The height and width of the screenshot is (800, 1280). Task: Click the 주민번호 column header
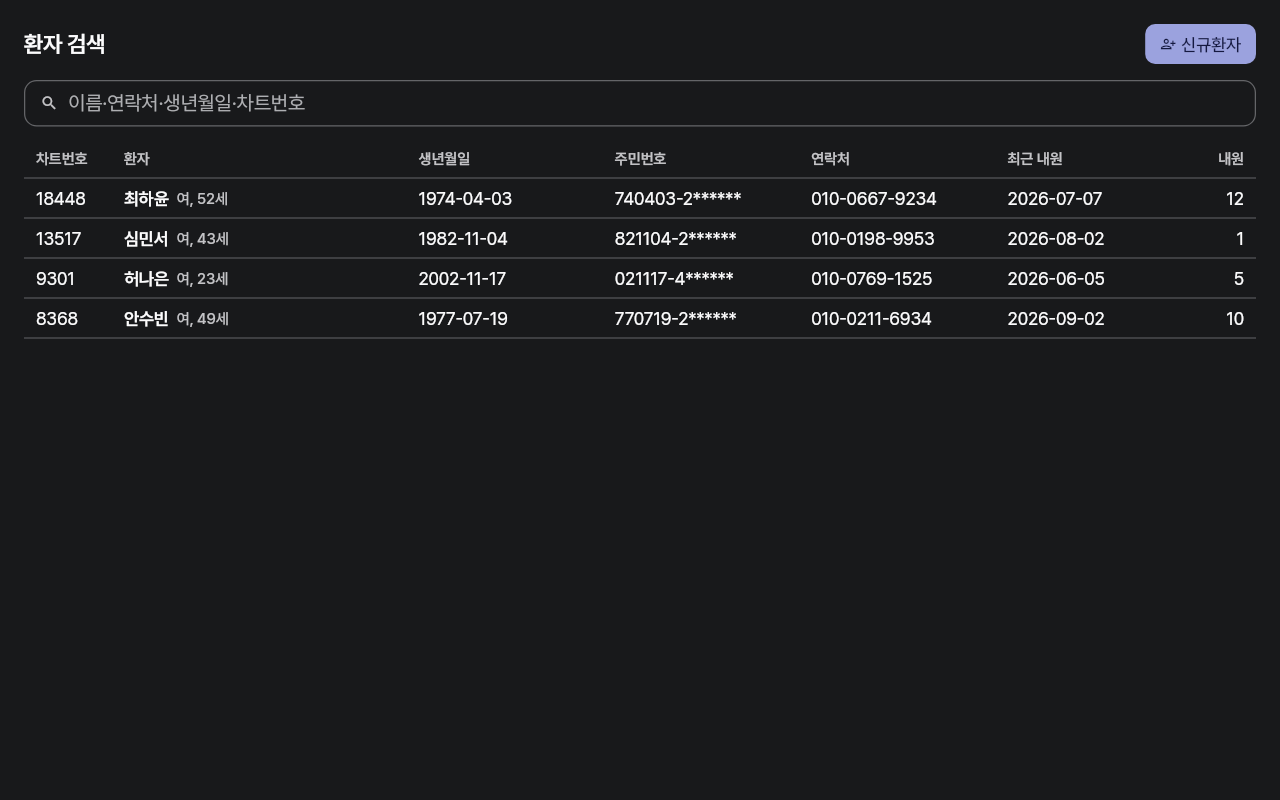click(641, 159)
